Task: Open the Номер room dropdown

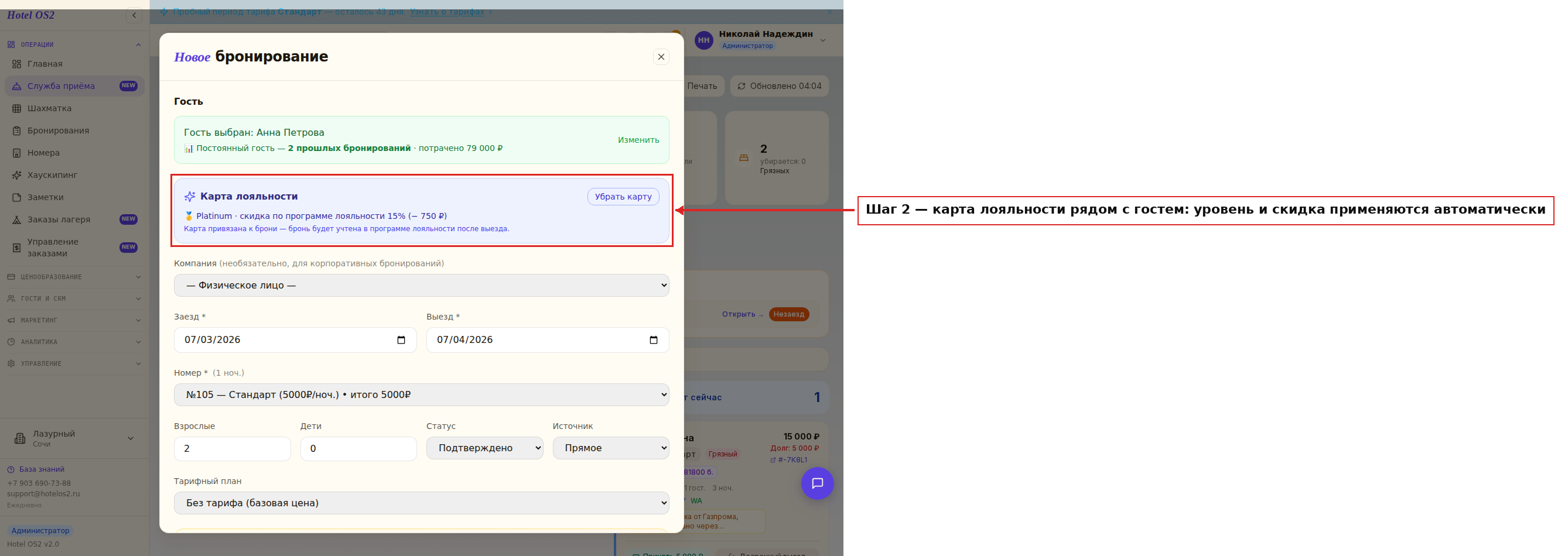Action: [x=421, y=395]
